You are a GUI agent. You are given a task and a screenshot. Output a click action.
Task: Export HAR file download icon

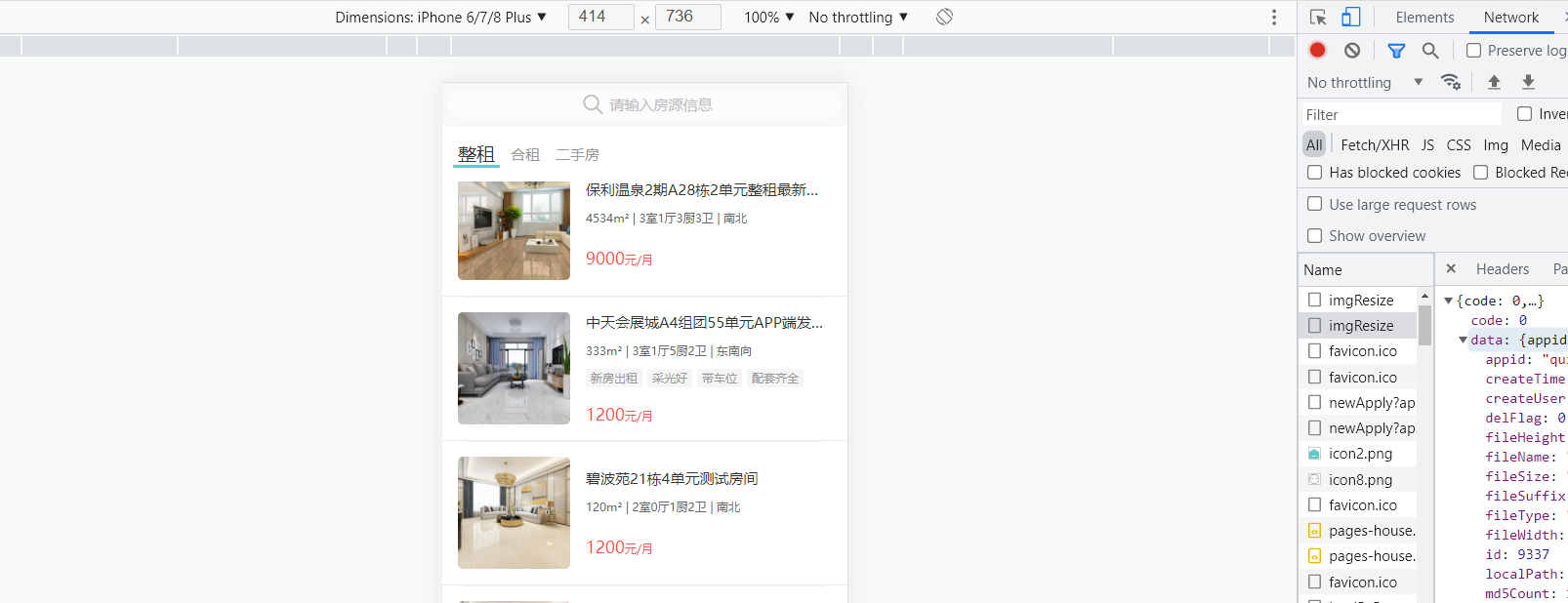(x=1528, y=82)
